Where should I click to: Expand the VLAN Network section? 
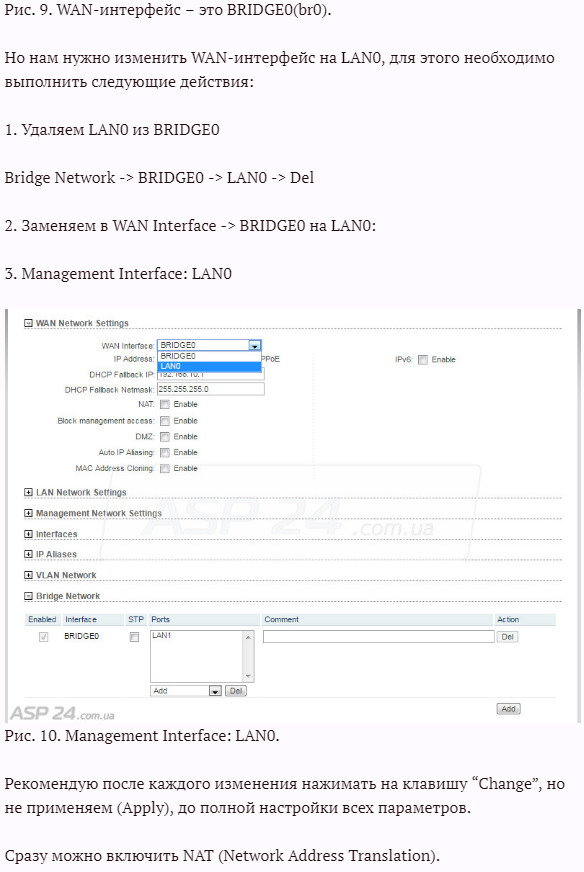pyautogui.click(x=28, y=574)
